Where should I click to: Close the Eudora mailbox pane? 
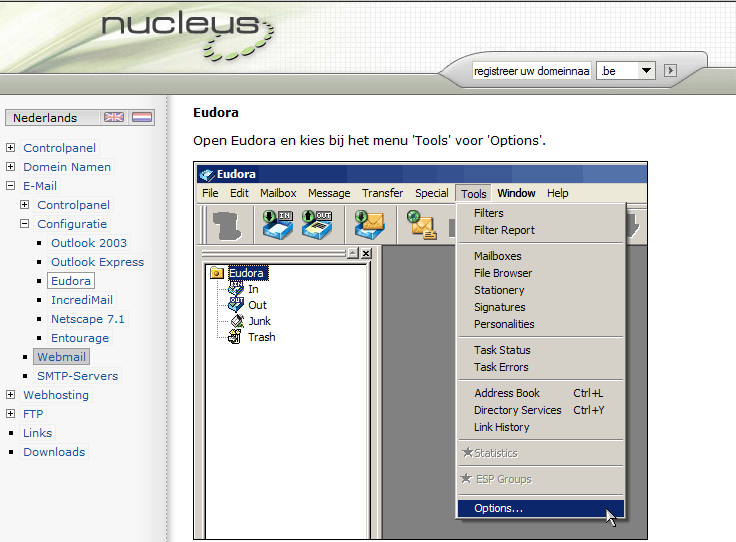point(366,253)
